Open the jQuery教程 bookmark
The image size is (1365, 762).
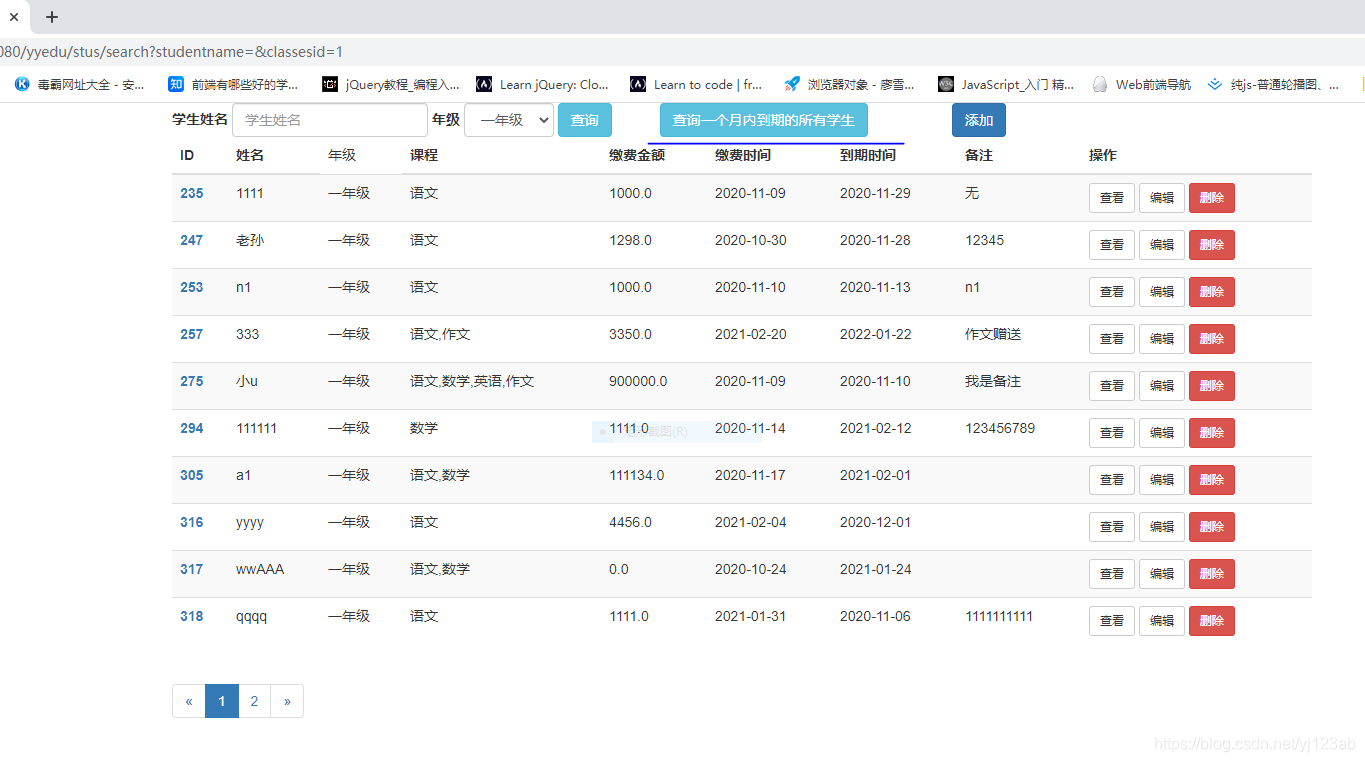coord(391,85)
